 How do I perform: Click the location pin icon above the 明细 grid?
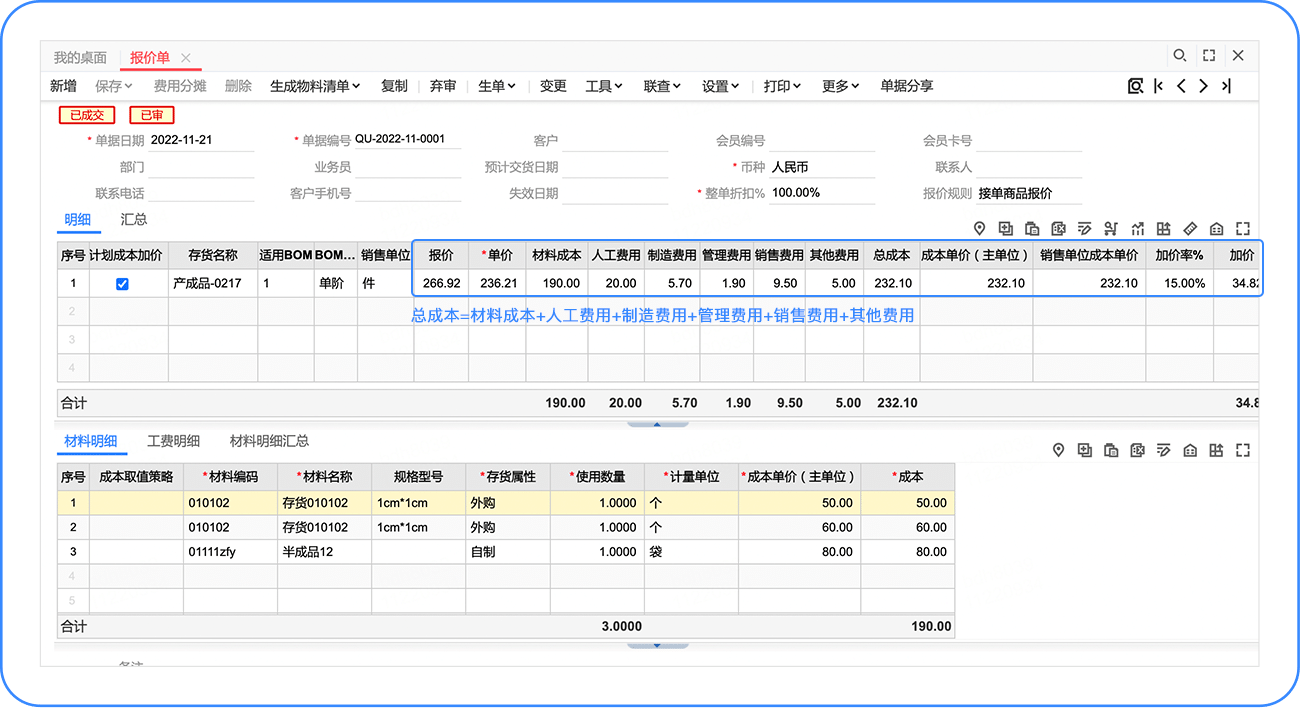coord(979,229)
